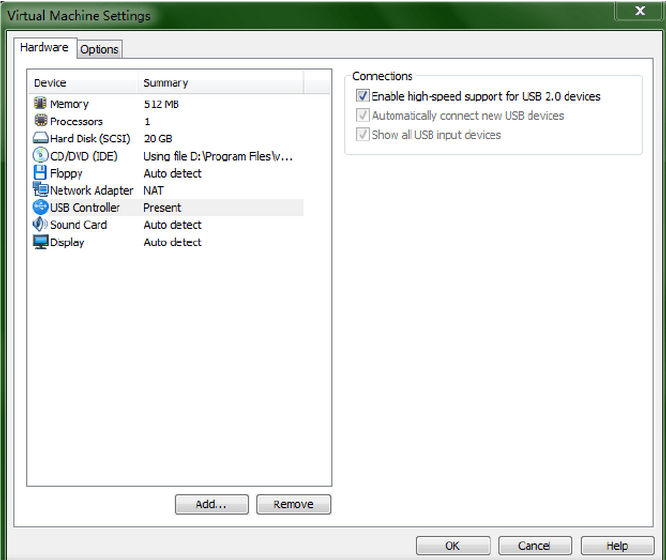Click the Hard Disk (SCSI) icon
The width and height of the screenshot is (666, 560).
coord(40,138)
